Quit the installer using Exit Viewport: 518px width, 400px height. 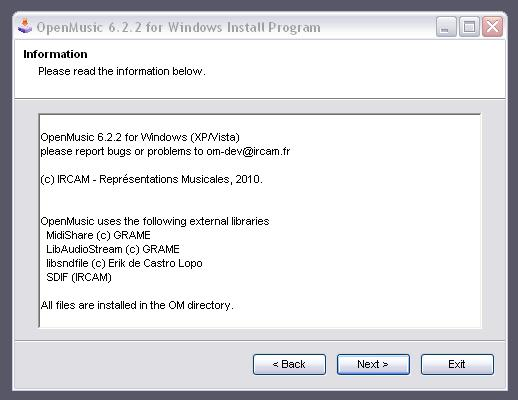457,364
